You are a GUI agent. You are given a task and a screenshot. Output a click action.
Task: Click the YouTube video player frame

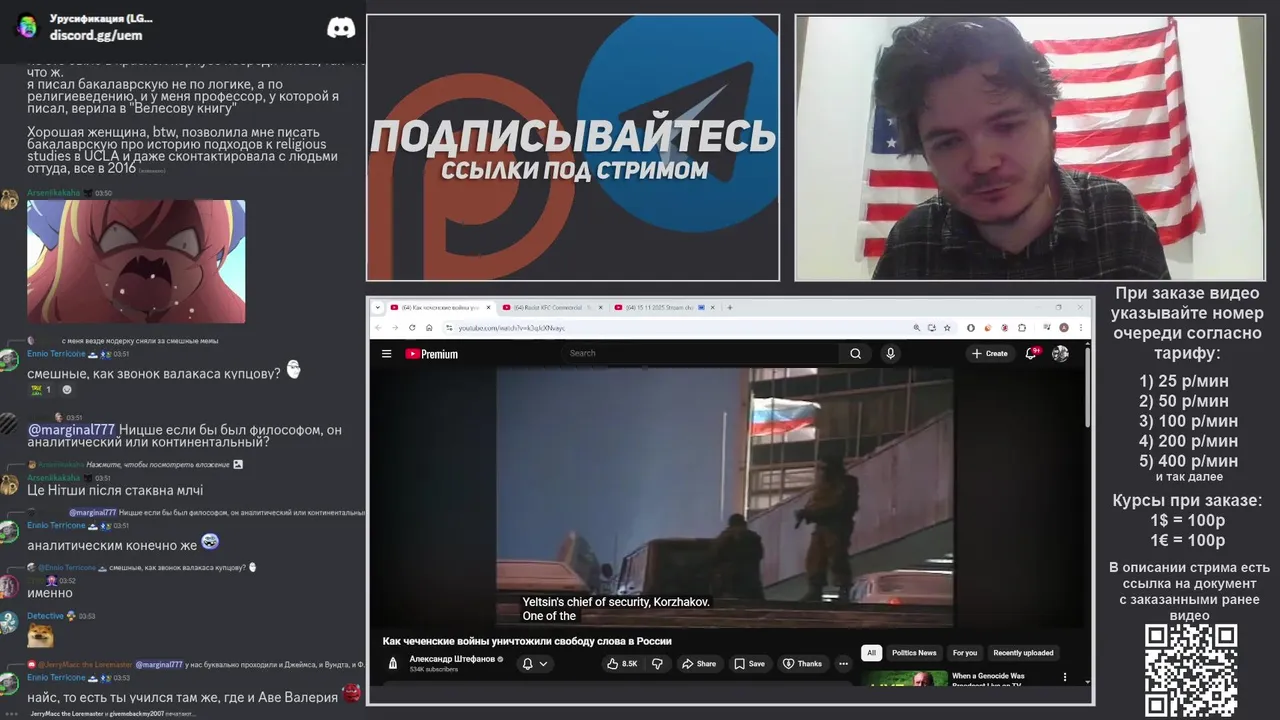pos(724,497)
